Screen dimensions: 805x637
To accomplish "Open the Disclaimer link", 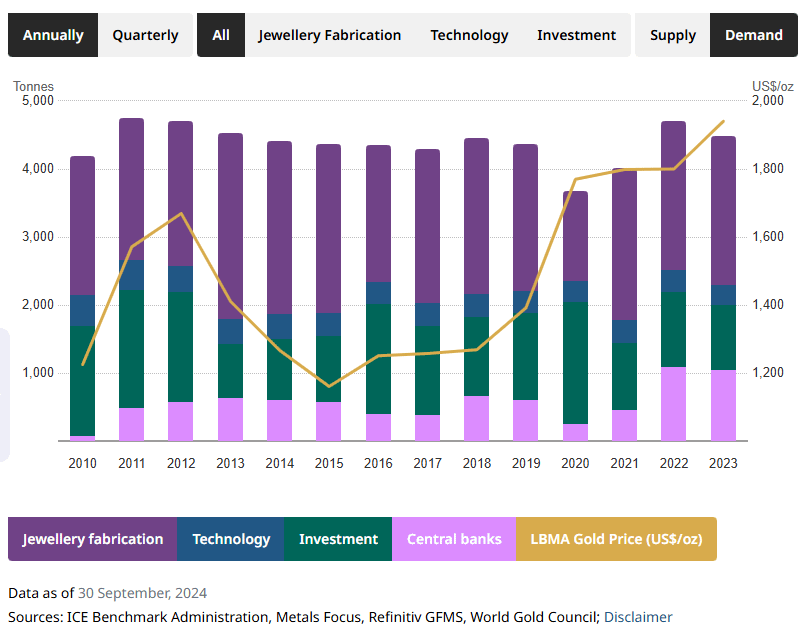I will 638,617.
